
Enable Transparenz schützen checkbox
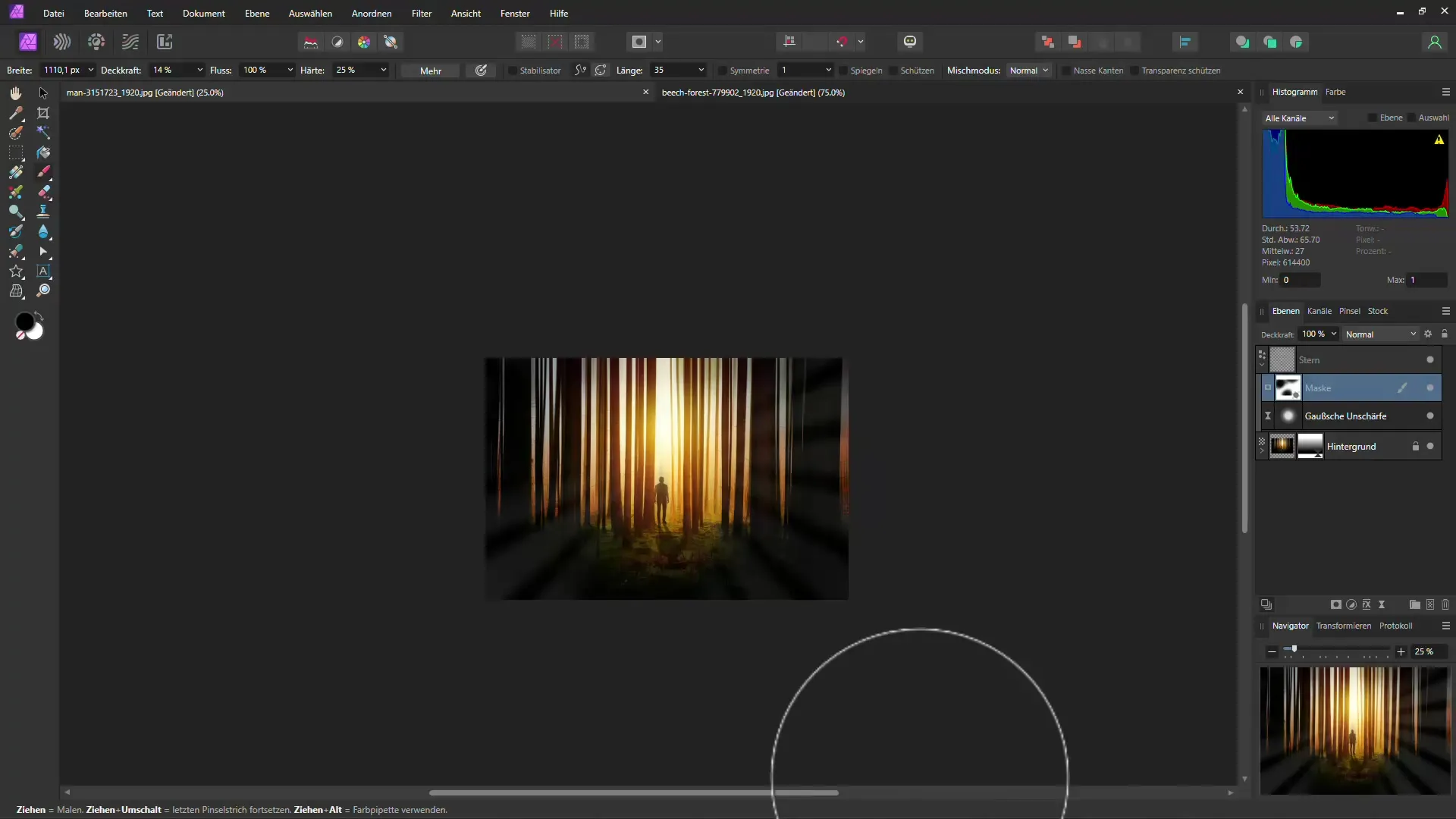pos(1134,71)
